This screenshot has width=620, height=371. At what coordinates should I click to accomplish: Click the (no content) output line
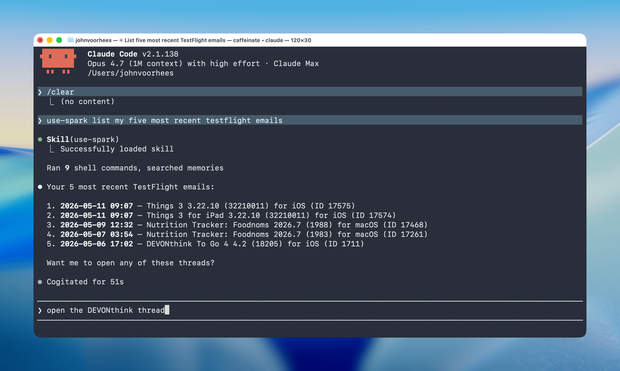[x=87, y=102]
